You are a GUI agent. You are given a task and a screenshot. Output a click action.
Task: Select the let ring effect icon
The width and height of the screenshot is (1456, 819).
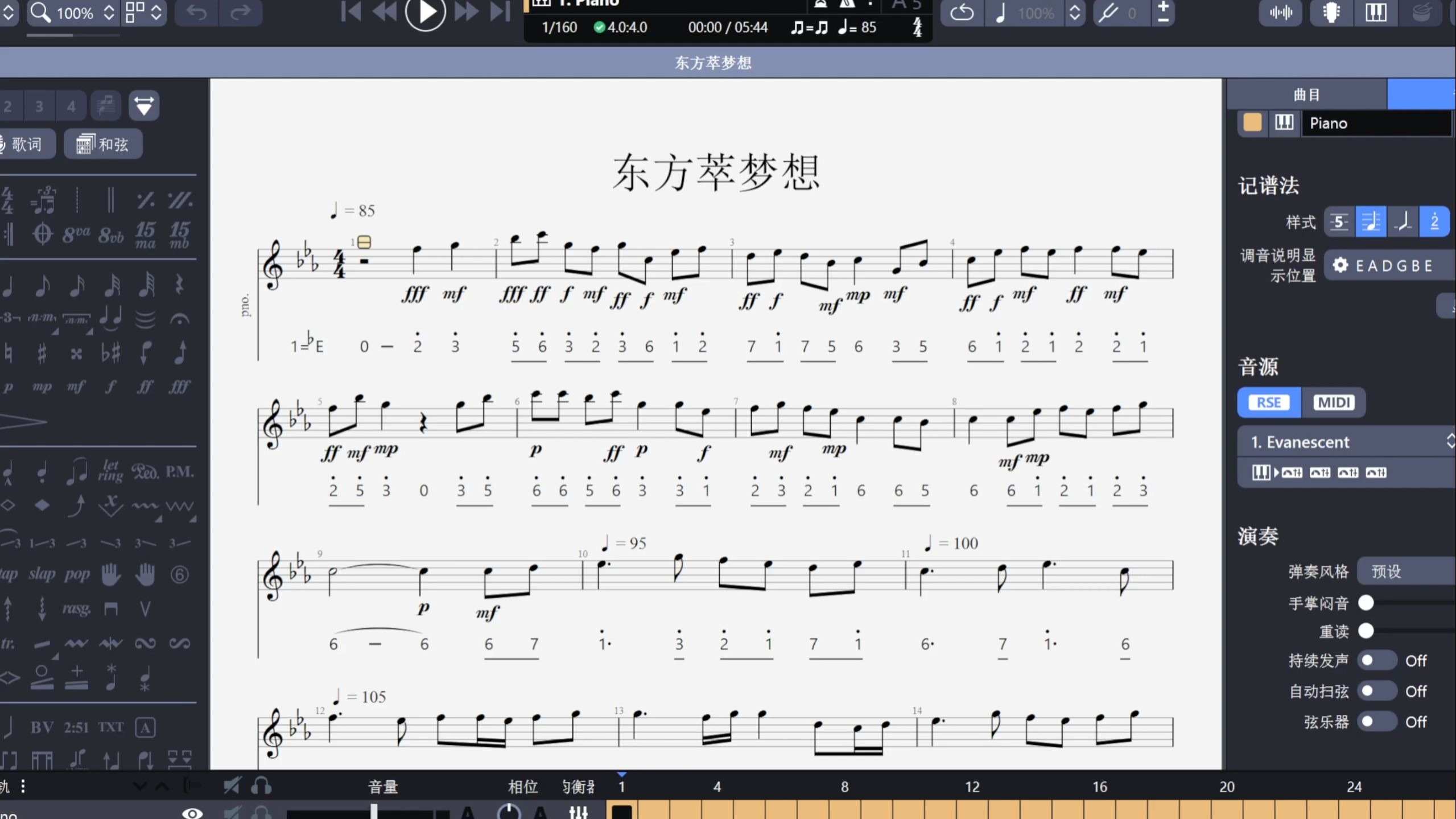(112, 470)
